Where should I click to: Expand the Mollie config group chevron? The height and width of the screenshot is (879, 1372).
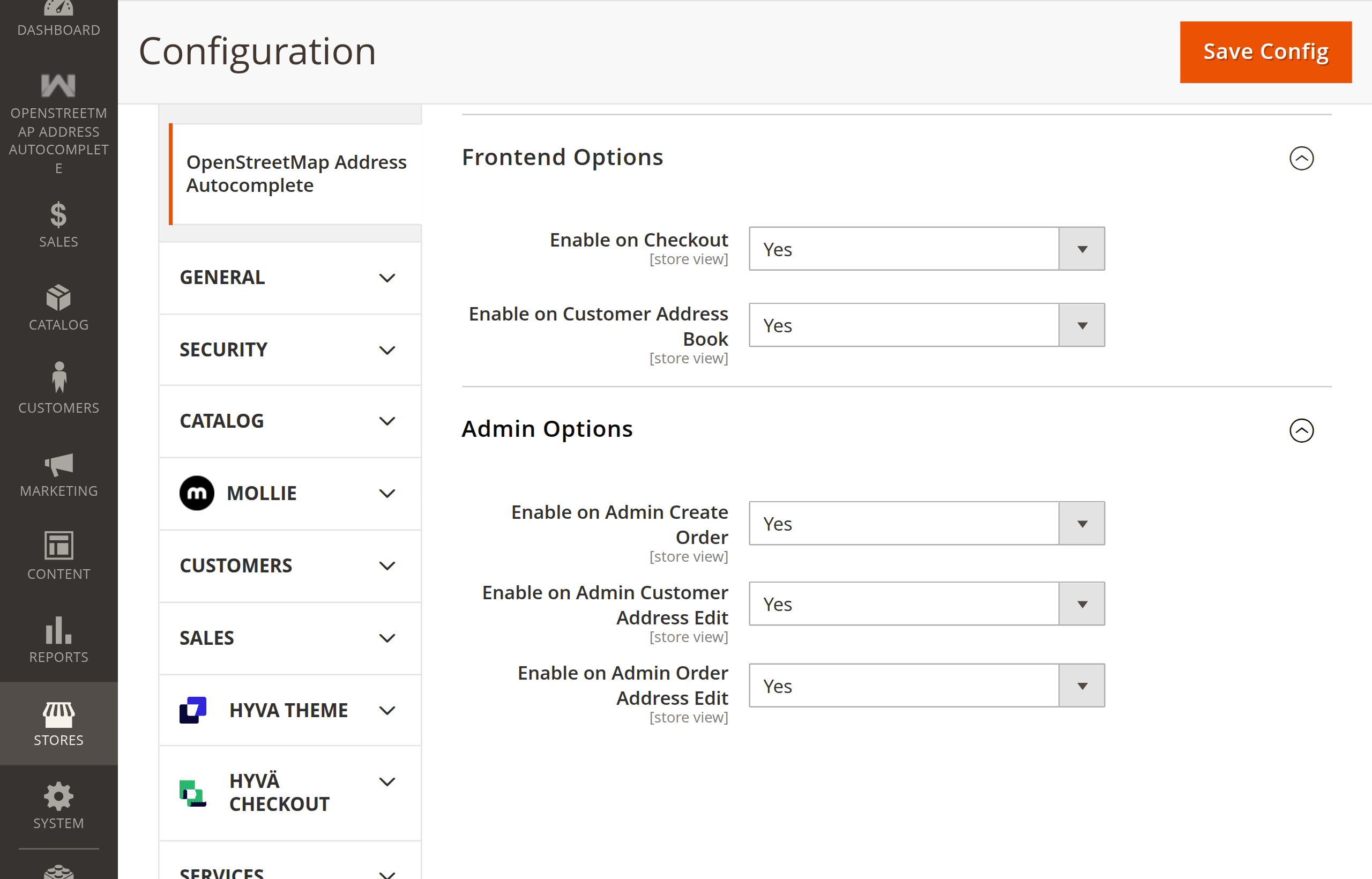point(387,494)
